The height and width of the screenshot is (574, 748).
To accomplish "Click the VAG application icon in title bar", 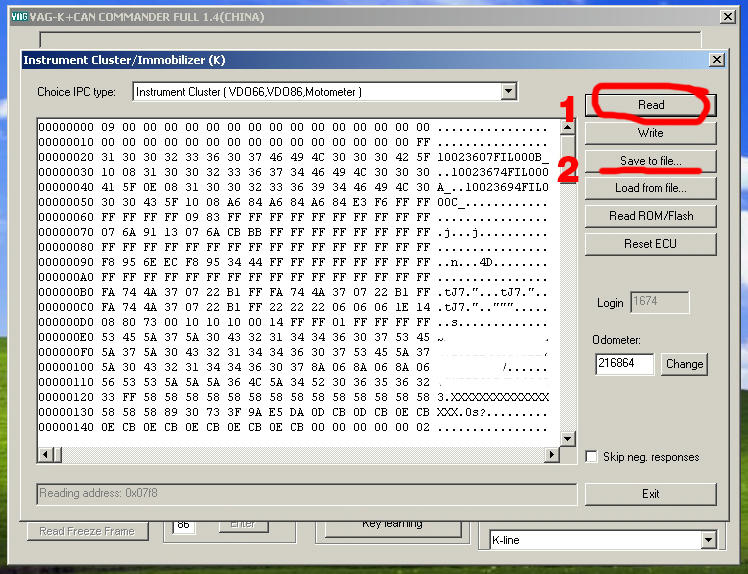I will pyautogui.click(x=19, y=17).
